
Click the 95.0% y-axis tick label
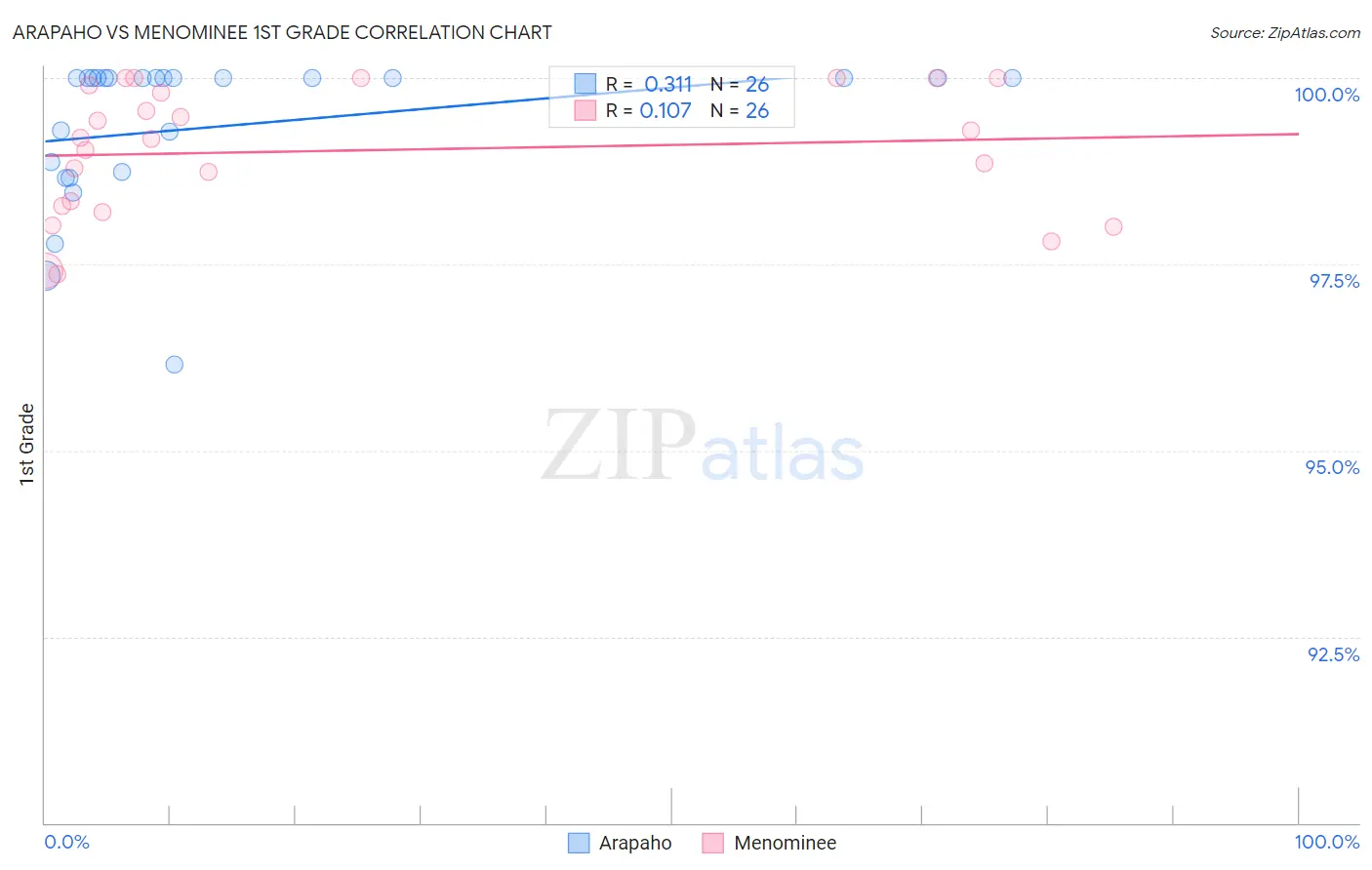click(x=1333, y=467)
